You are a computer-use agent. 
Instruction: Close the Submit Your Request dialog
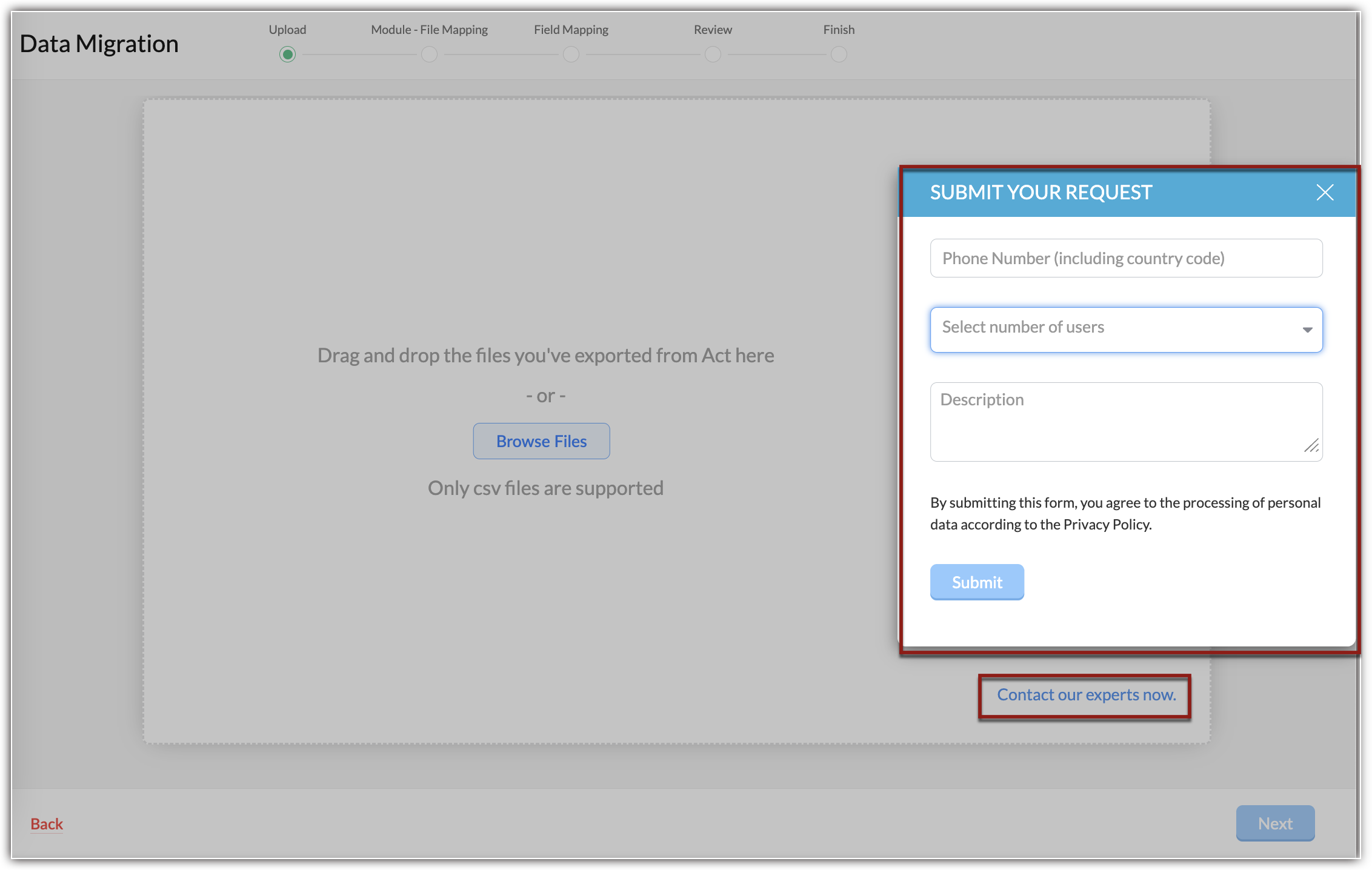click(1325, 193)
